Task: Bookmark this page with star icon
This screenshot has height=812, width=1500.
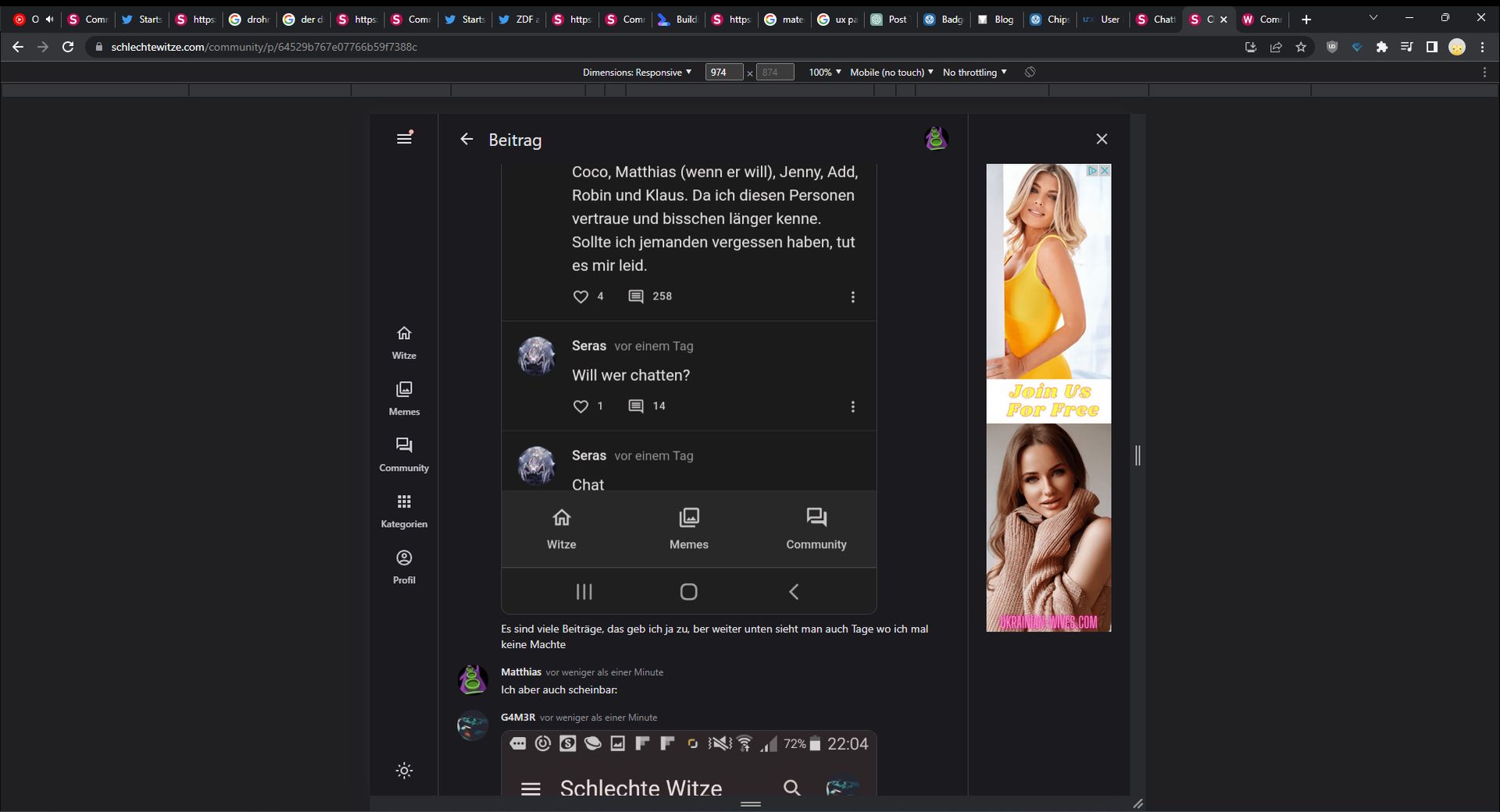Action: 1301,48
